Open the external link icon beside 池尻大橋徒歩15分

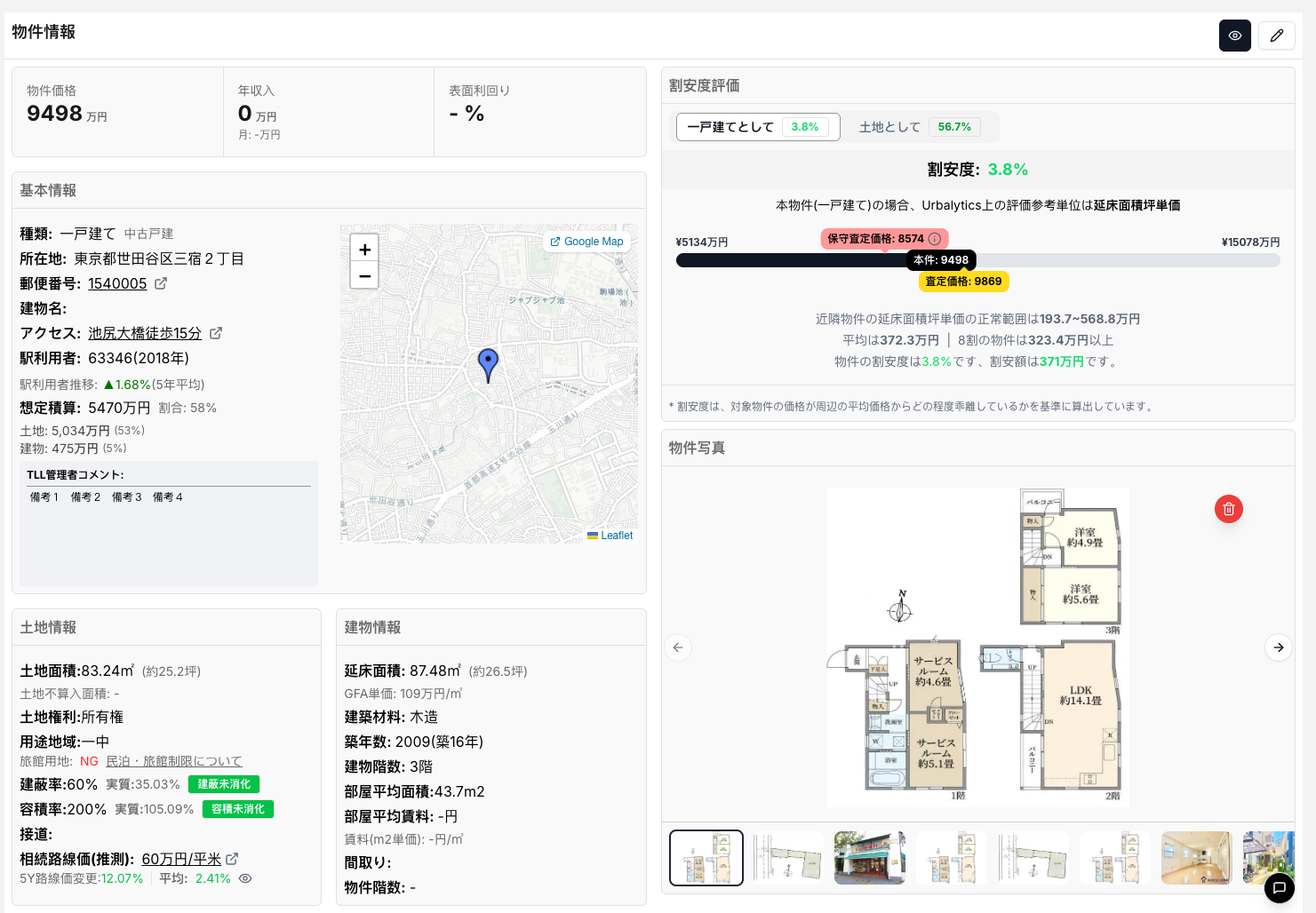[216, 333]
